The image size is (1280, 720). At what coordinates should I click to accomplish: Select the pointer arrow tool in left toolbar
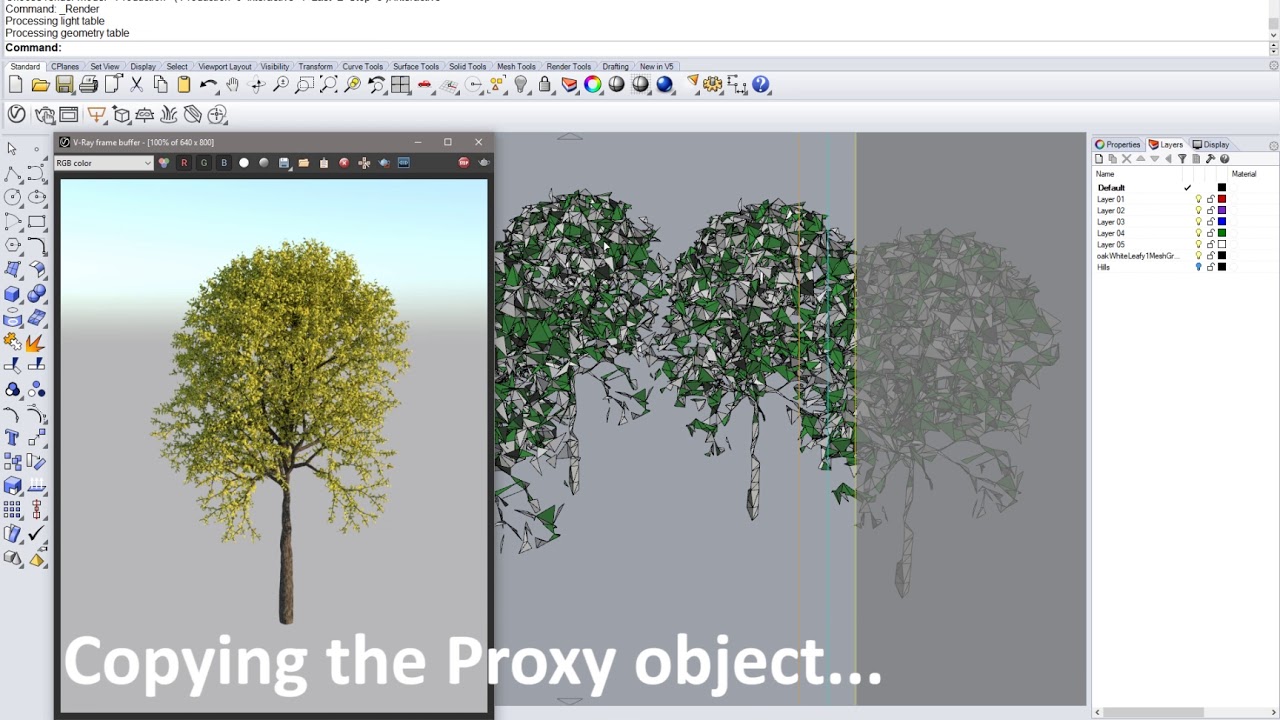pyautogui.click(x=12, y=149)
